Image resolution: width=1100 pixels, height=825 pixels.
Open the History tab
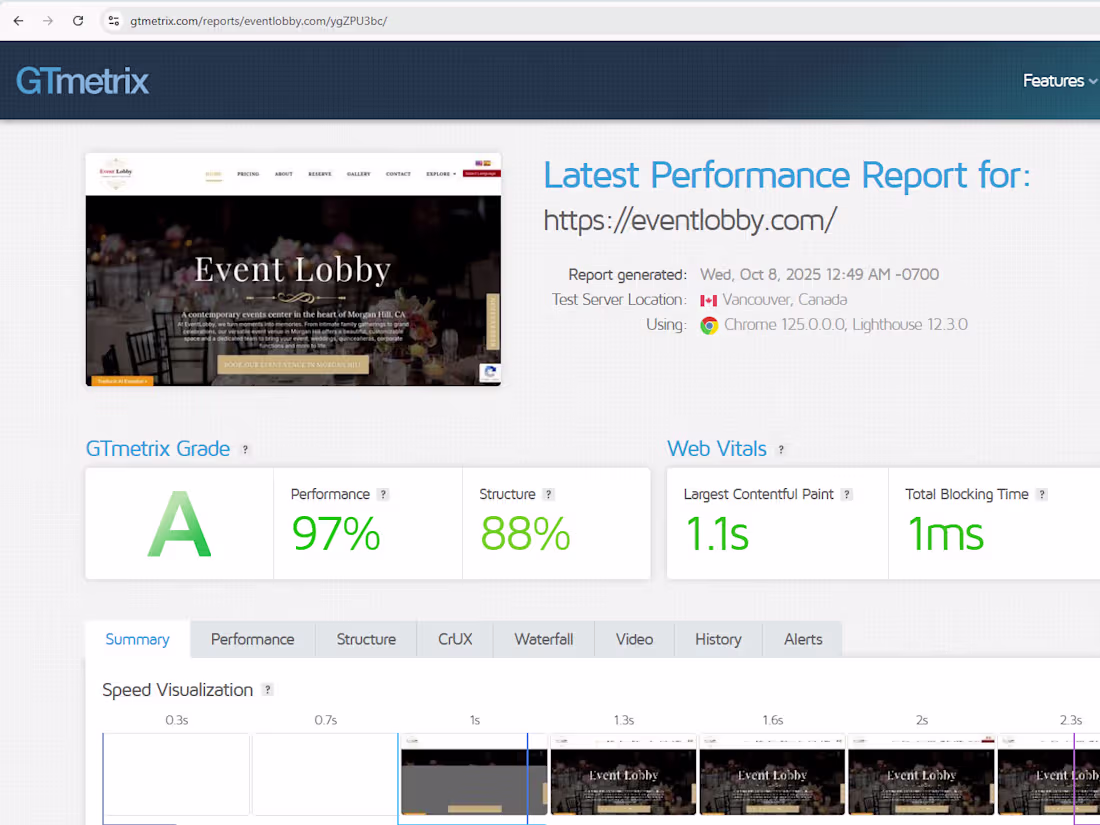point(718,639)
